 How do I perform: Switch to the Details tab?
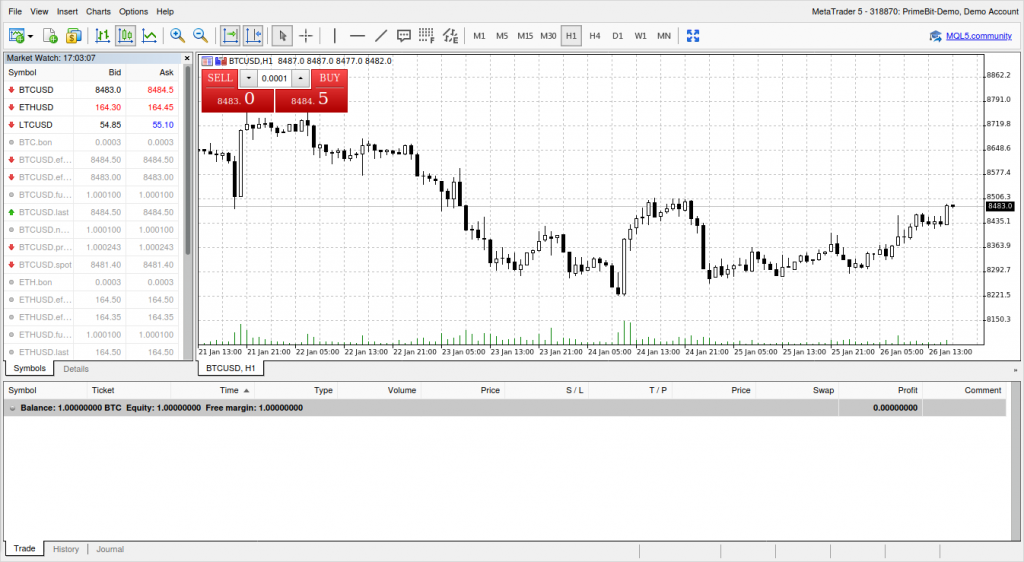pyautogui.click(x=76, y=369)
